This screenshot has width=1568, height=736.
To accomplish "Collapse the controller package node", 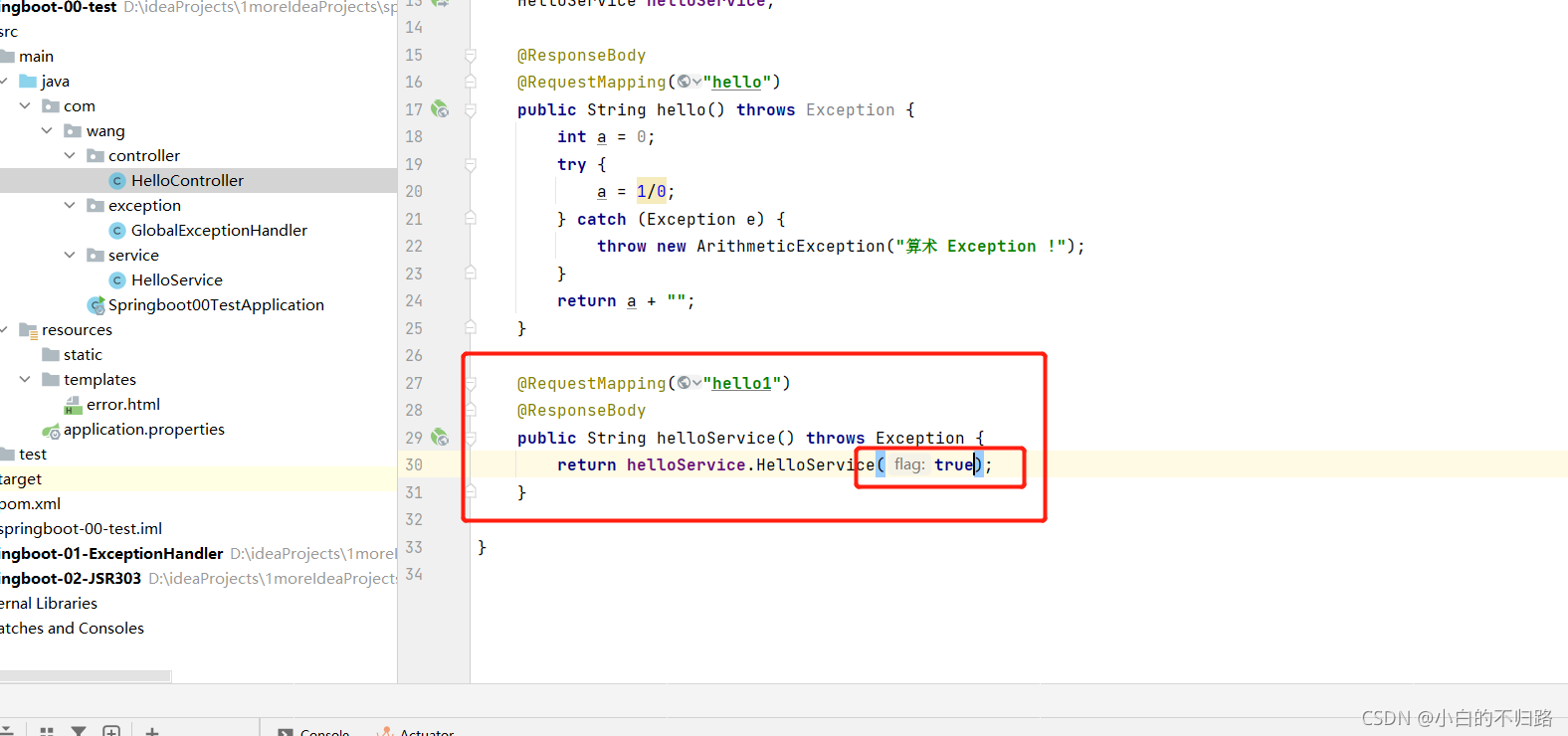I will 70,155.
